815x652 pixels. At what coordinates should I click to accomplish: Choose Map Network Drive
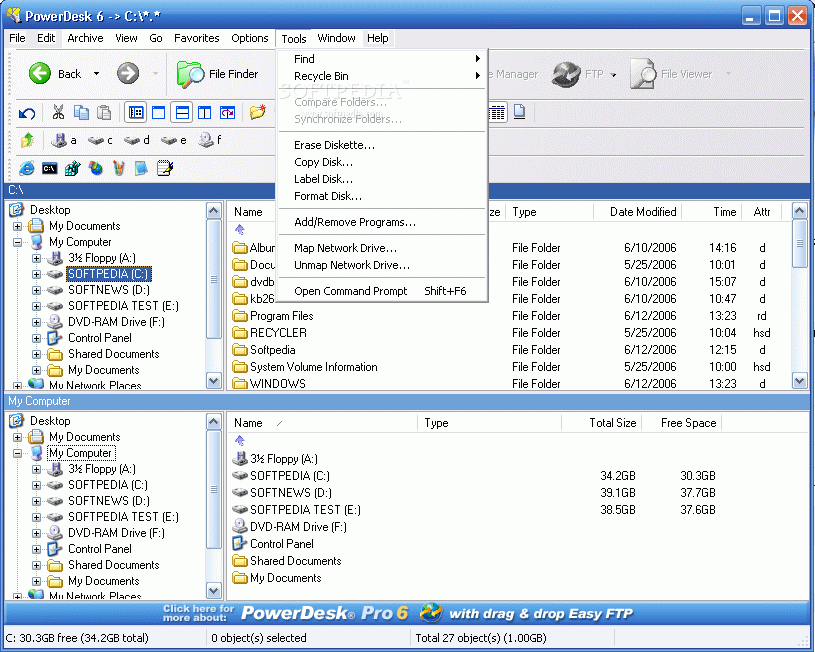(x=383, y=248)
